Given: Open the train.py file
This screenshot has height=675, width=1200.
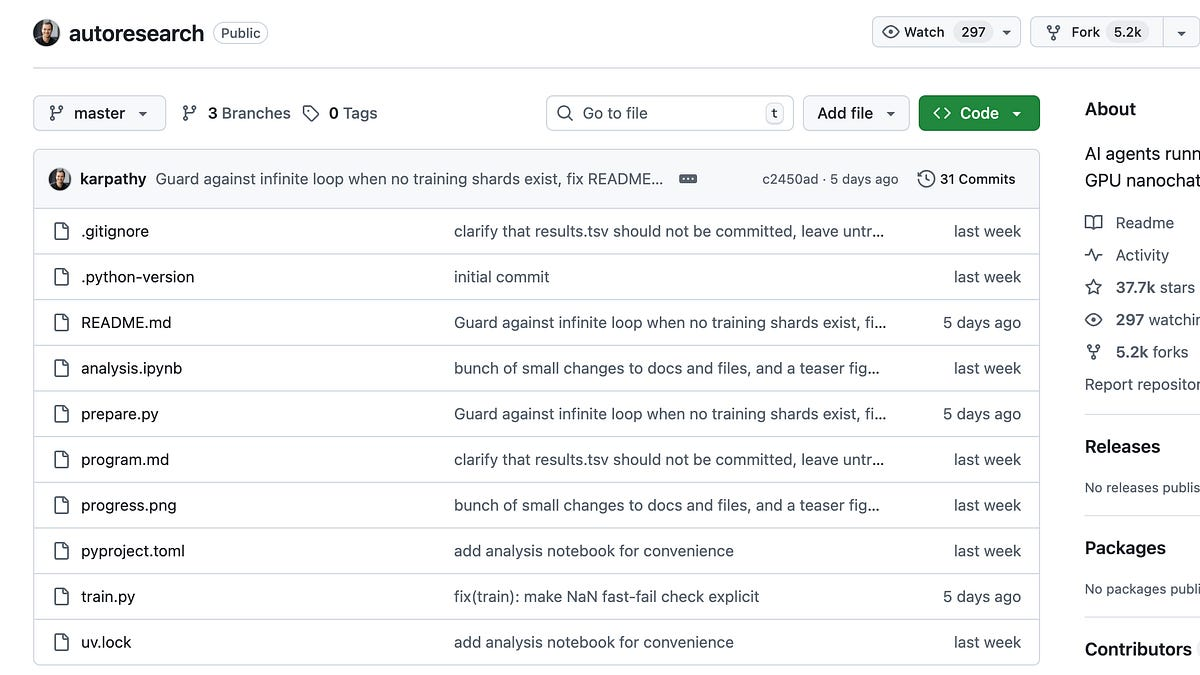Looking at the screenshot, I should point(108,597).
